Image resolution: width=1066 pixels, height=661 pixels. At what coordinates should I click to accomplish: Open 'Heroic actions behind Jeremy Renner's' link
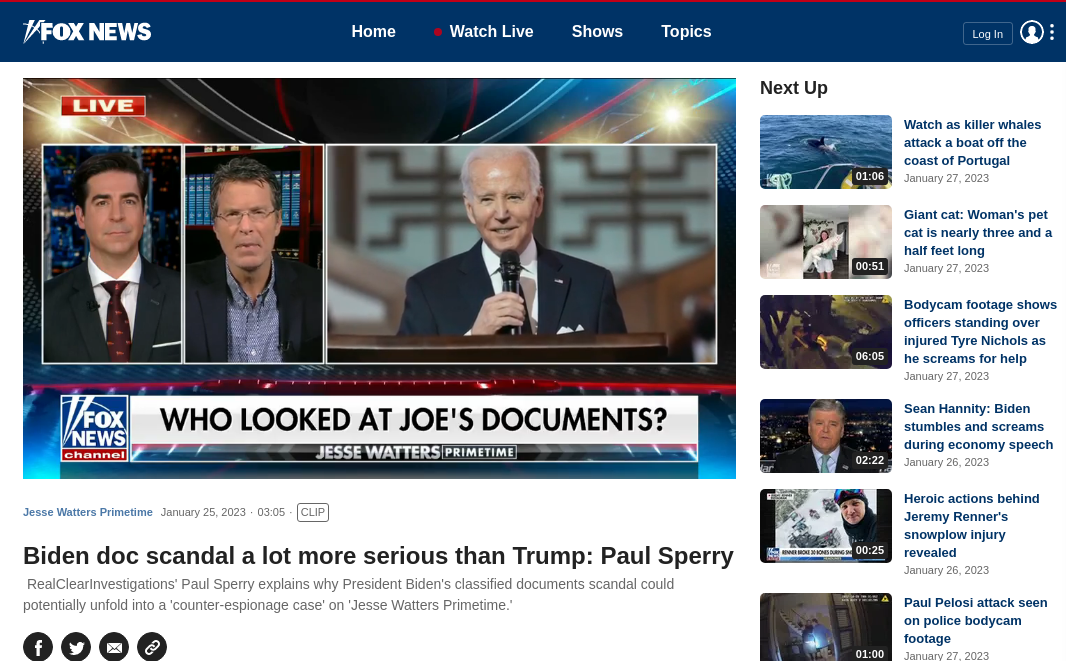(x=972, y=526)
